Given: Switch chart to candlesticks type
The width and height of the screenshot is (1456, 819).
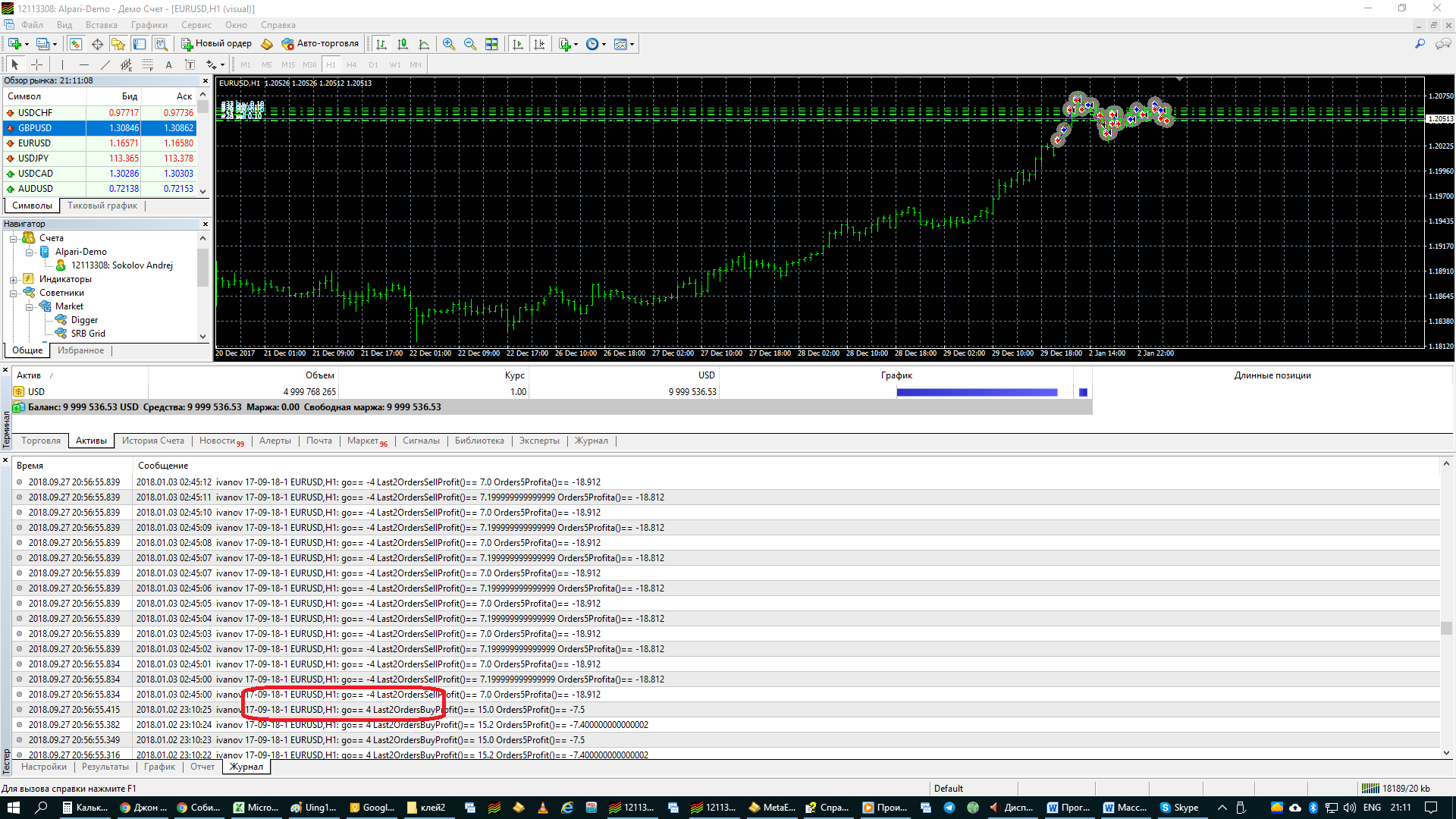Looking at the screenshot, I should [x=403, y=44].
